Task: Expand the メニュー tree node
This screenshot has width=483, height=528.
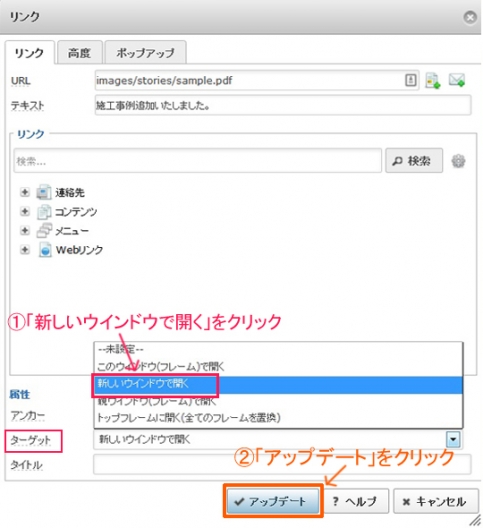Action: click(x=25, y=231)
